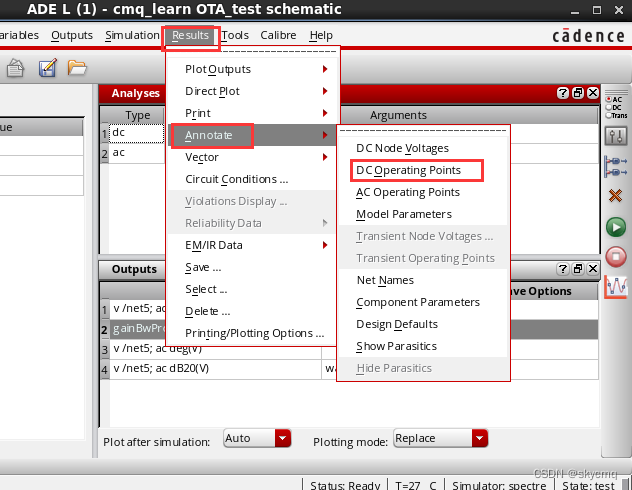Choose Delete ... in Results menu
The height and width of the screenshot is (490, 632).
click(x=252, y=311)
